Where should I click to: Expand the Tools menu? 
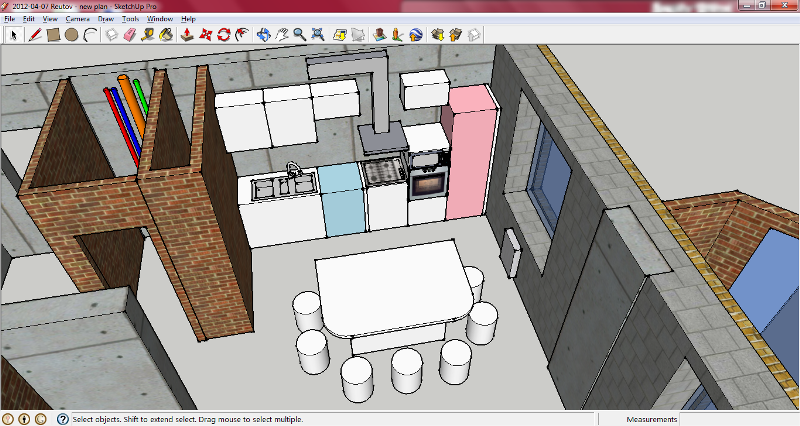[131, 19]
